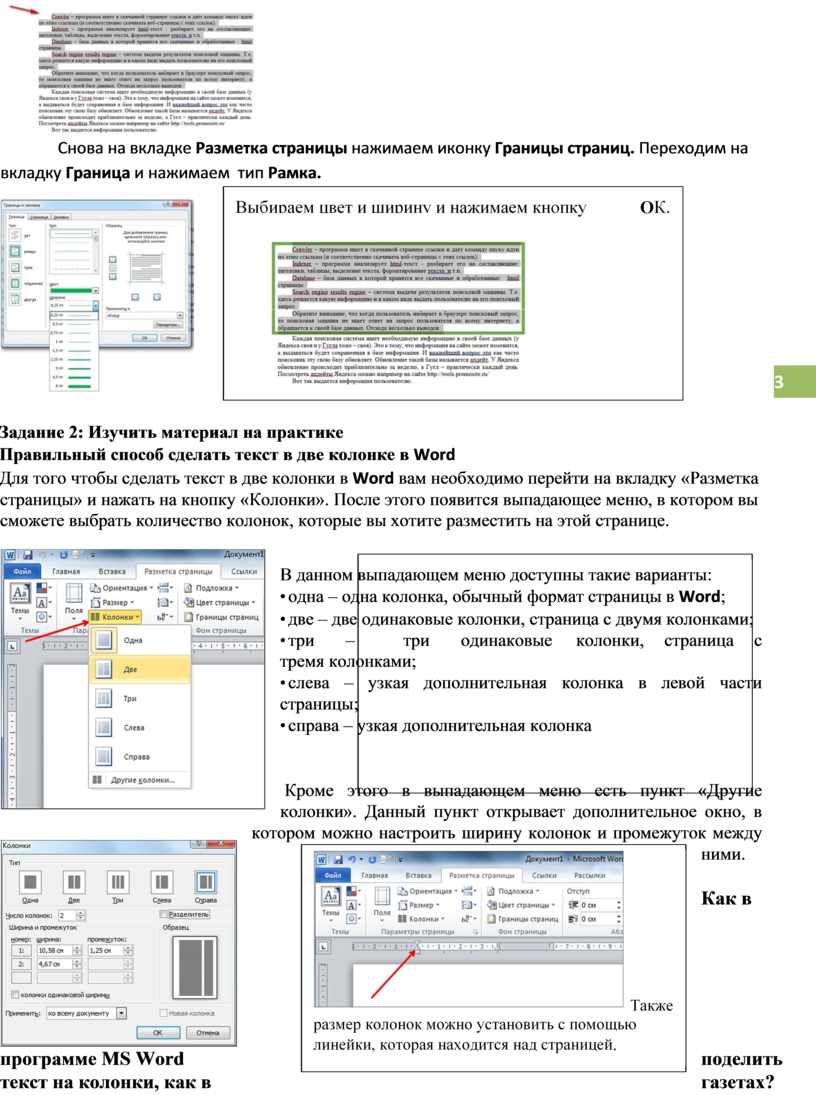The width and height of the screenshot is (816, 1095).
Task: Choose Две in the Колонки dropdown menu
Action: click(140, 669)
